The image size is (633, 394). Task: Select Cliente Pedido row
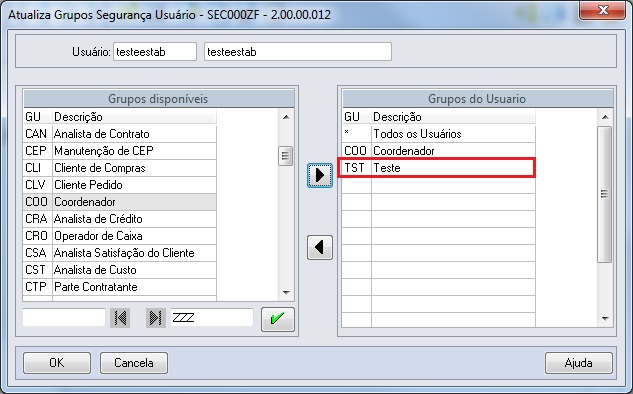(x=120, y=185)
